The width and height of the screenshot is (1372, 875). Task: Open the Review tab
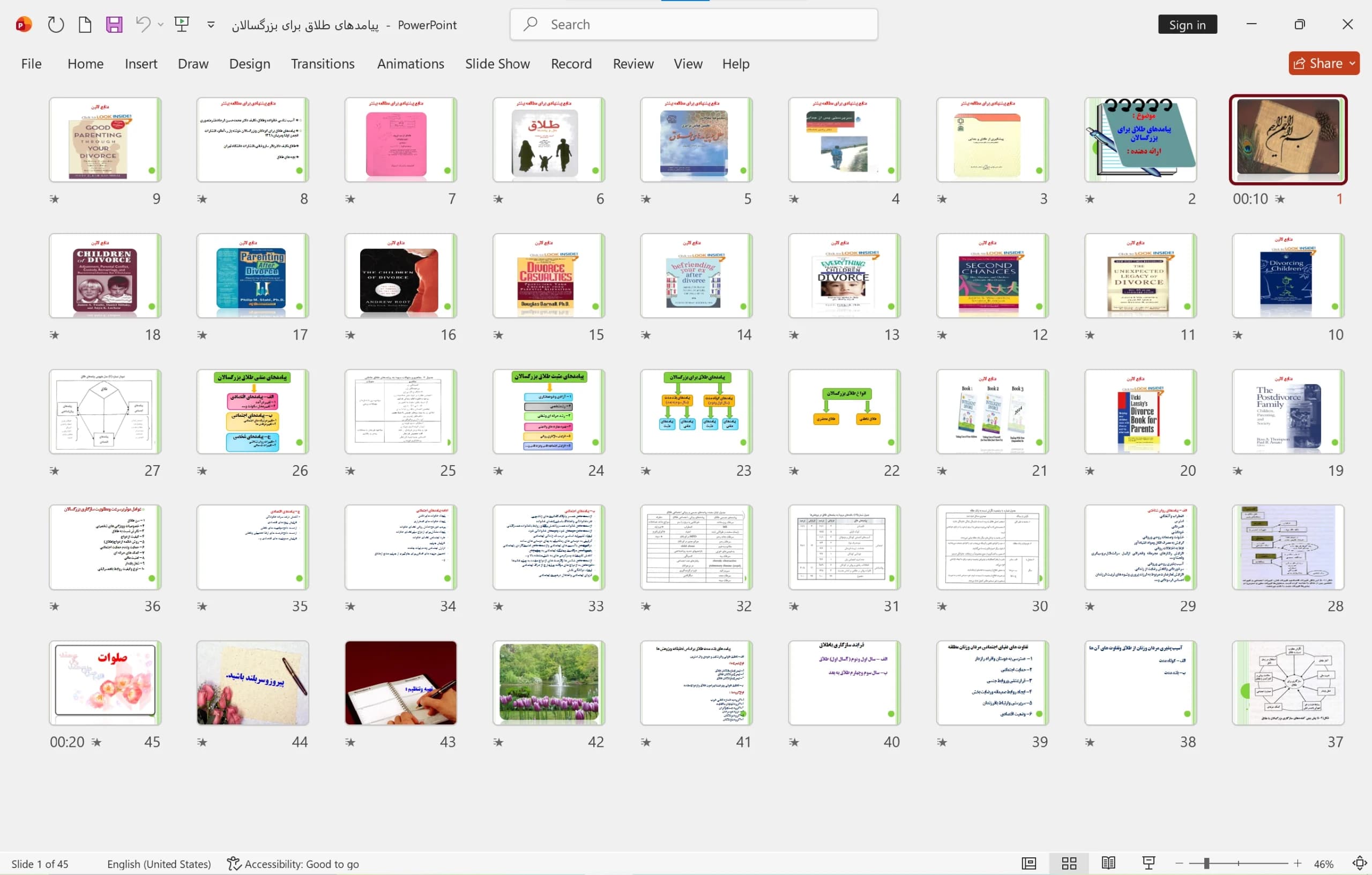pos(633,63)
